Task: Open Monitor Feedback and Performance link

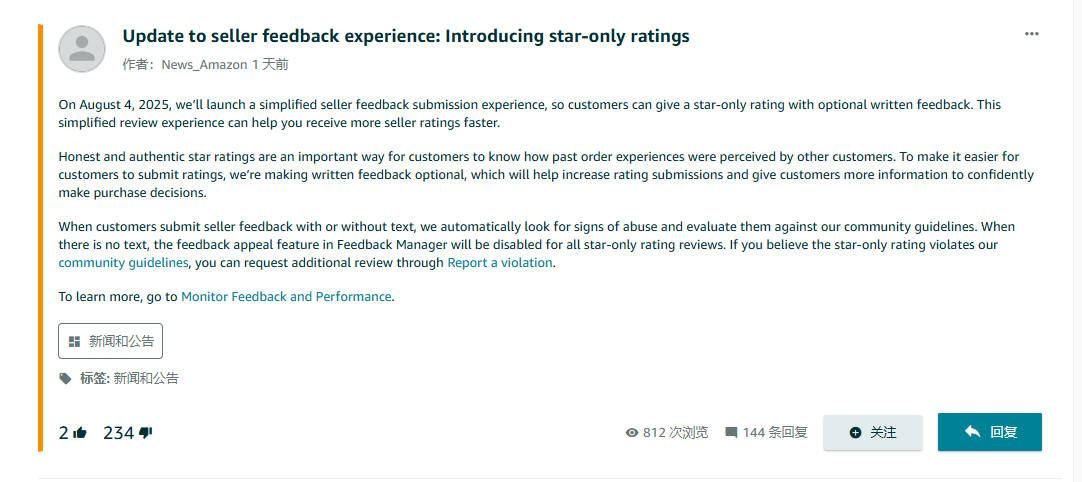Action: coord(286,296)
